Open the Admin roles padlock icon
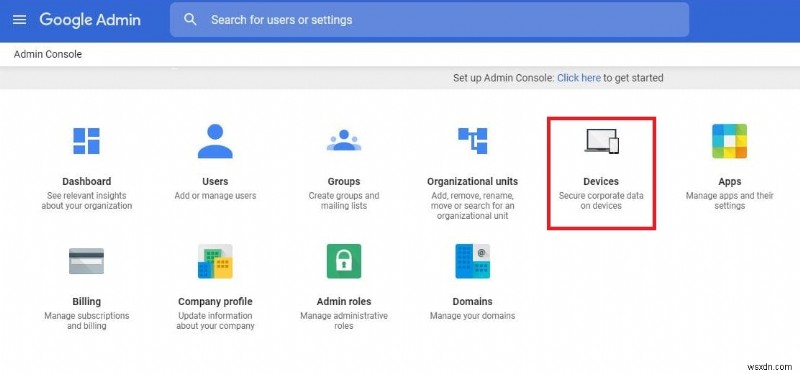 pos(344,261)
